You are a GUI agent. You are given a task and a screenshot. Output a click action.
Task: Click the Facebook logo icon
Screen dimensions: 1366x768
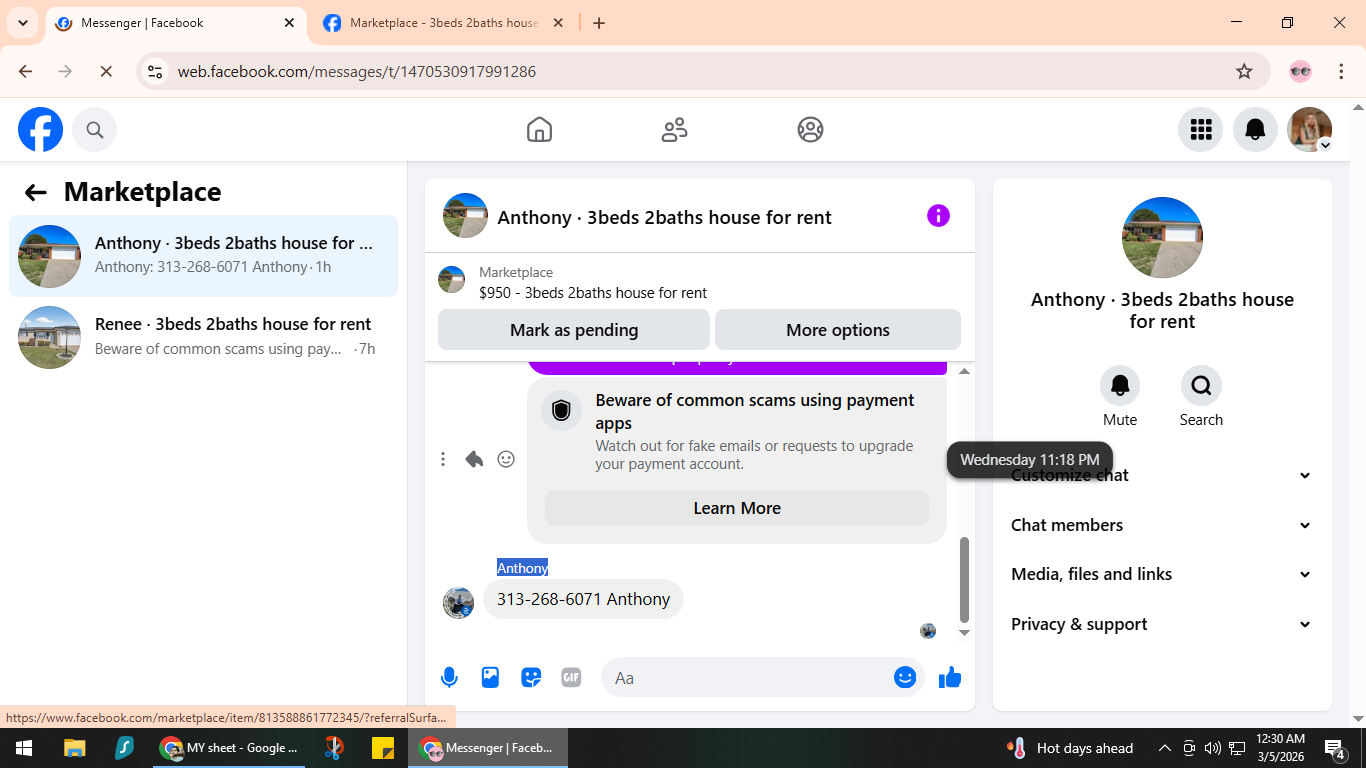click(41, 130)
